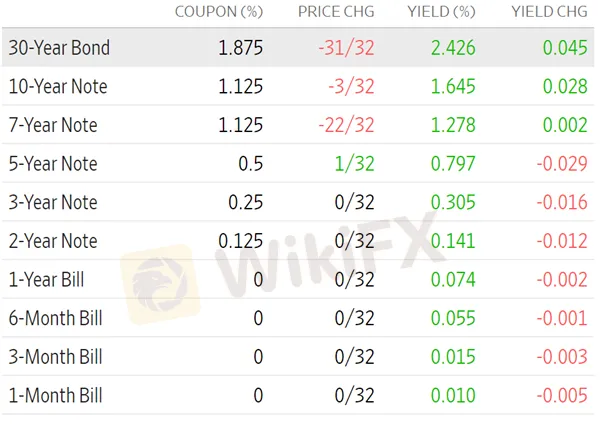Click the 1-Year Bill label

pyautogui.click(x=46, y=280)
